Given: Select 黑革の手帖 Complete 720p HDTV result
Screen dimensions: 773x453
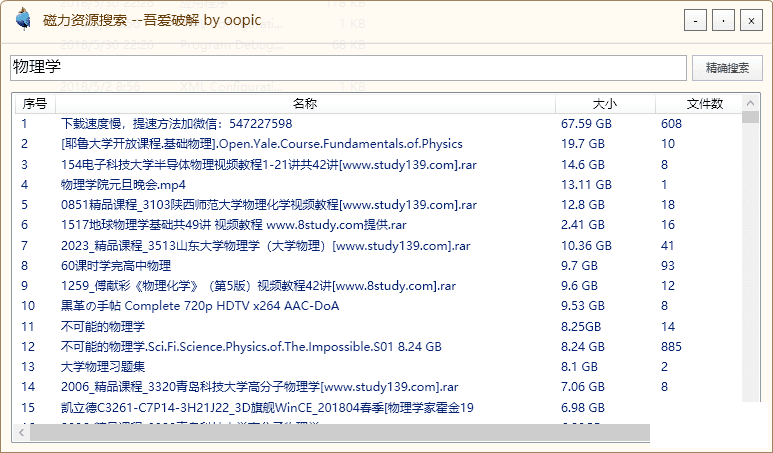Looking at the screenshot, I should click(198, 306).
